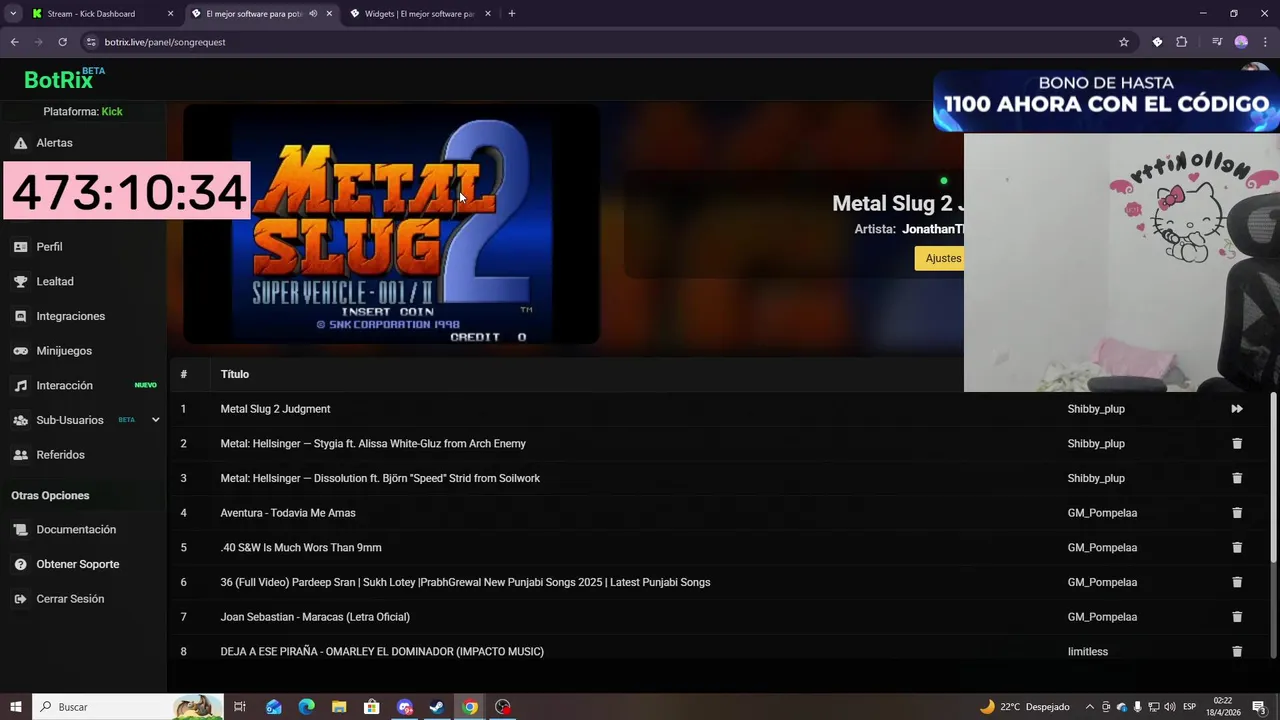
Task: Open Steam from the taskbar
Action: point(437,707)
